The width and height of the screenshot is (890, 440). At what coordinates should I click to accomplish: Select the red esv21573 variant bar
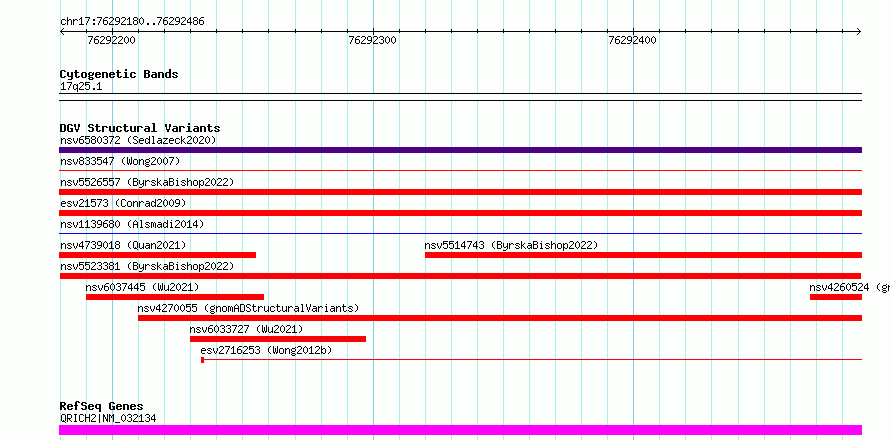click(460, 213)
